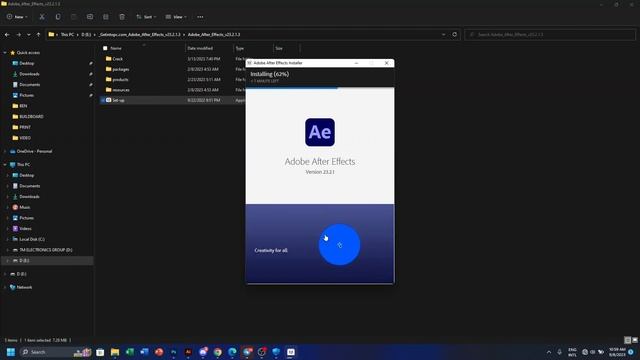Click the Ae logo in the installer
640x360 pixels.
[320, 132]
